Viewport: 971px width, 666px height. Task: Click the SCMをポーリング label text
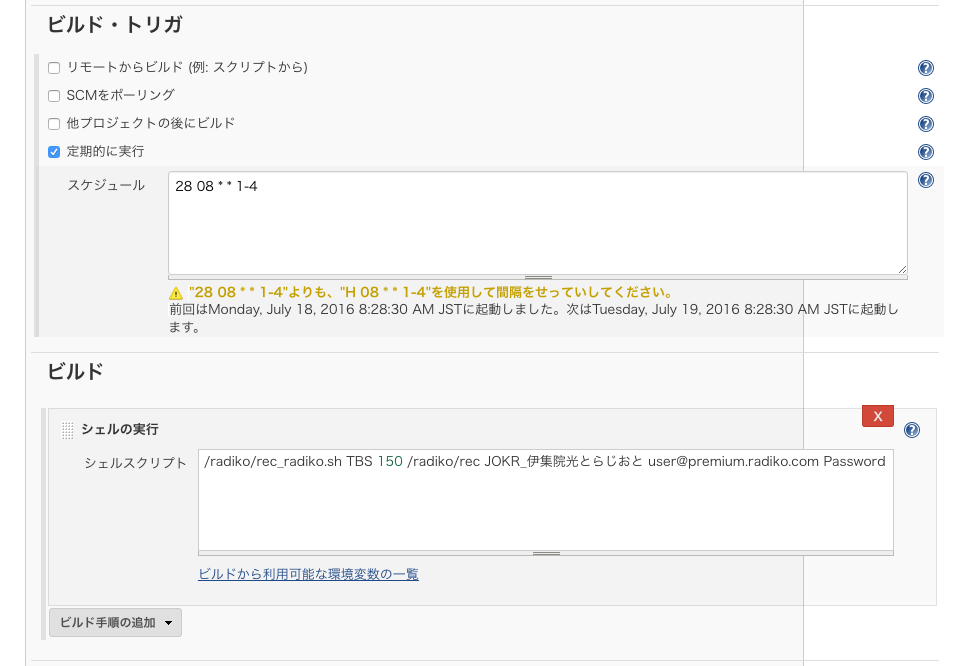pos(120,95)
